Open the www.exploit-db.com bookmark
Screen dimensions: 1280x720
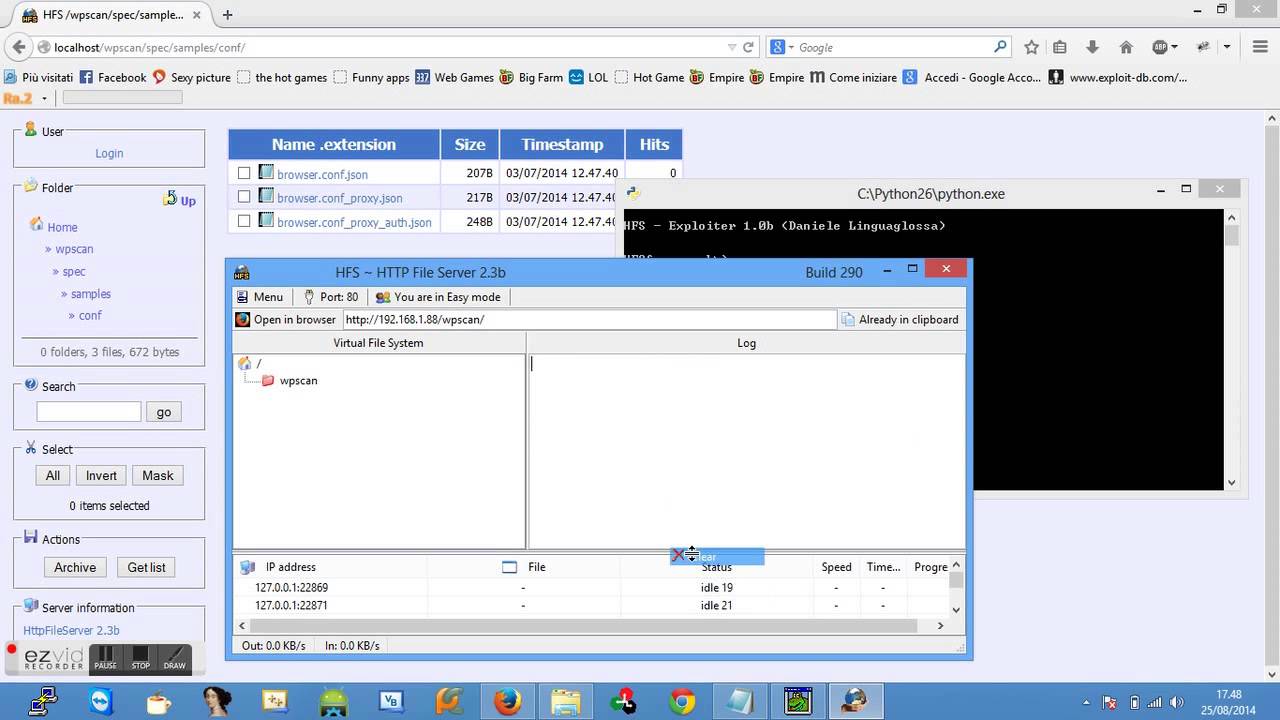tap(1118, 77)
